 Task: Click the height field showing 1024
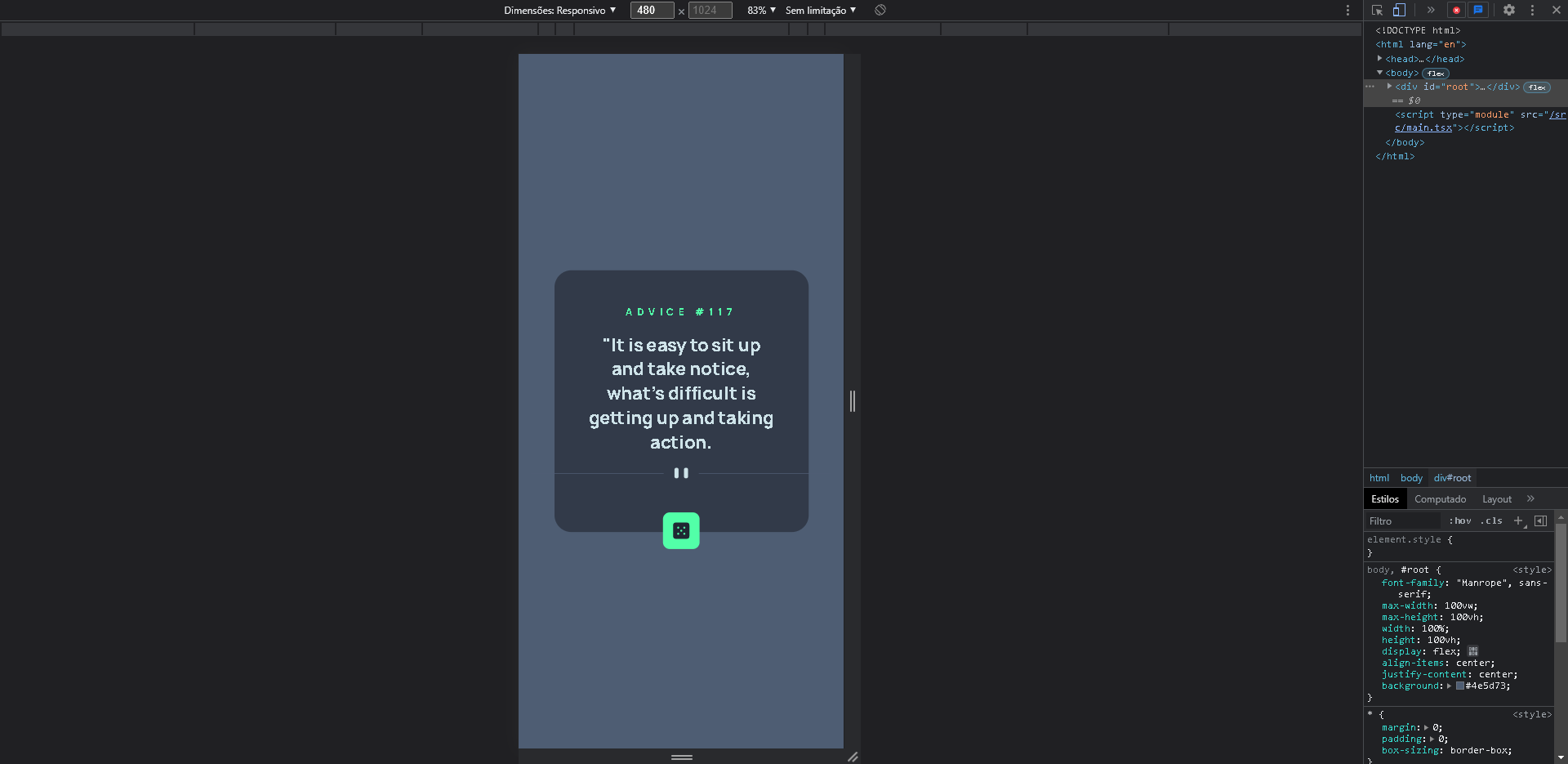click(710, 10)
